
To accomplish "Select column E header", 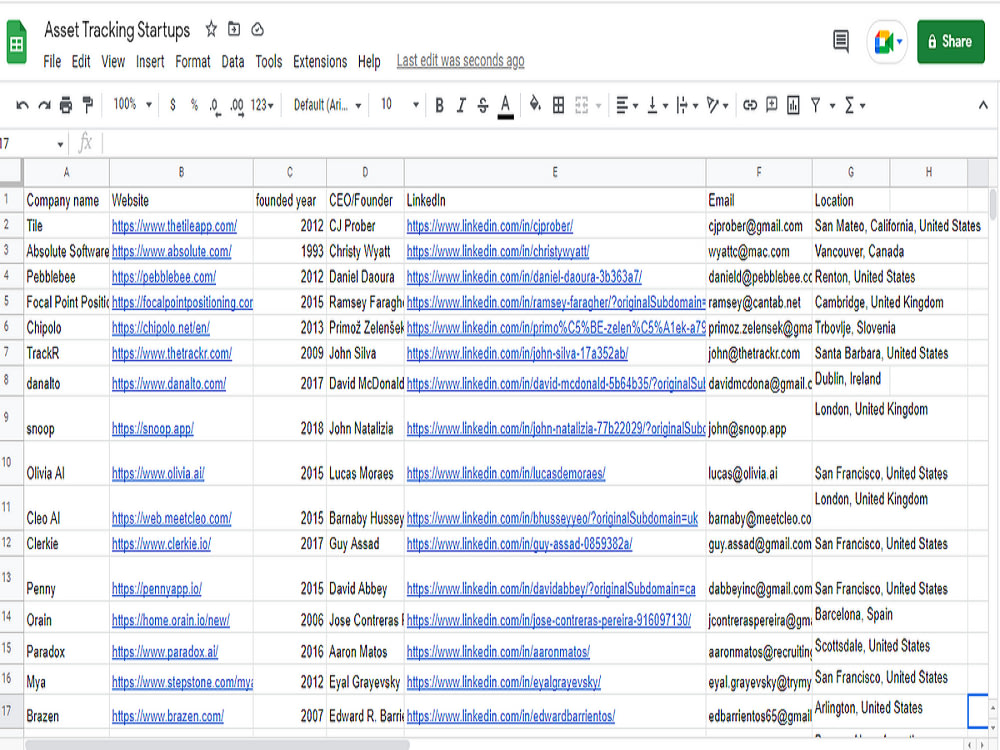I will coord(555,172).
